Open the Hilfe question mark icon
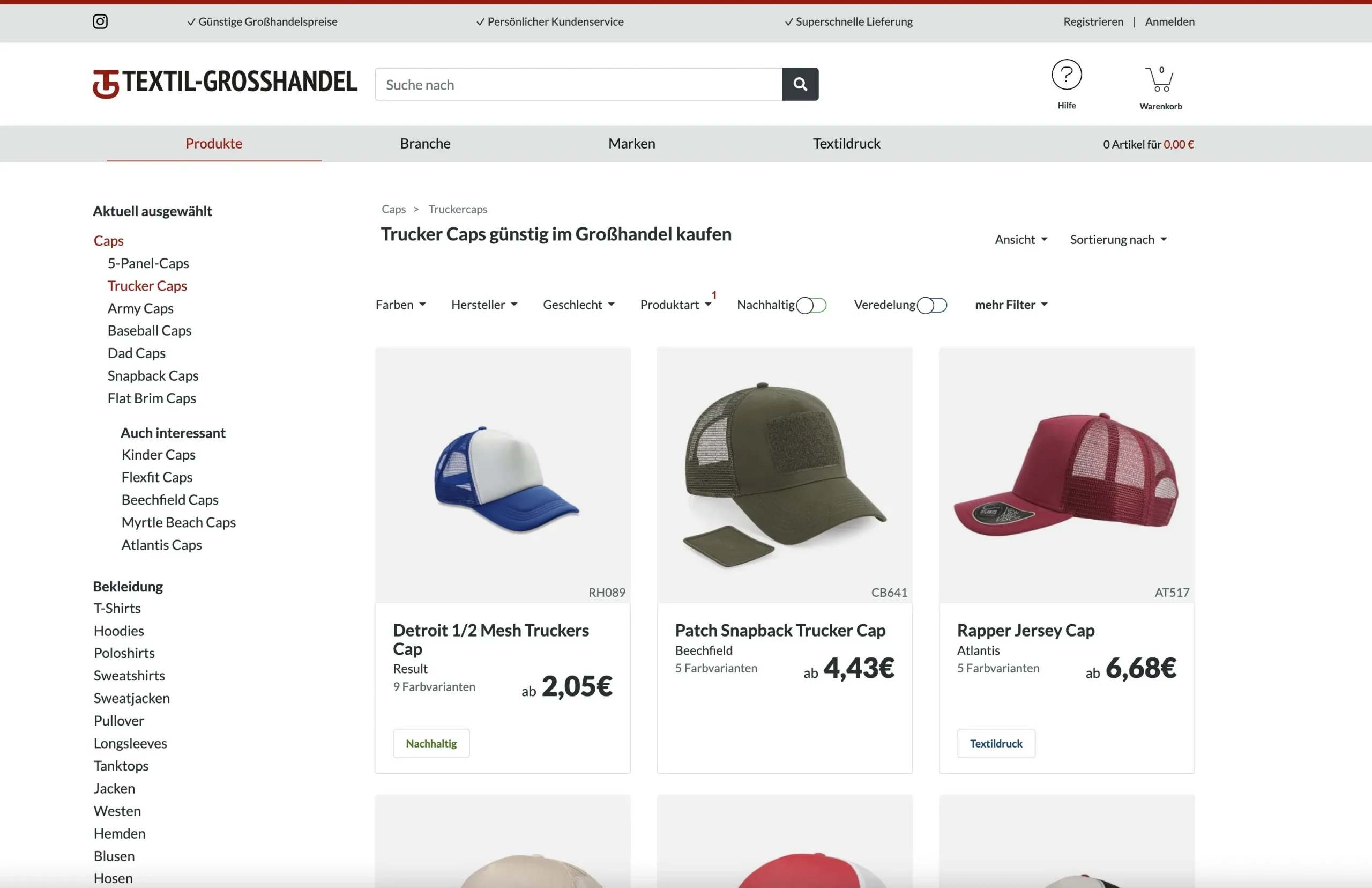This screenshot has height=888, width=1372. pos(1066,75)
